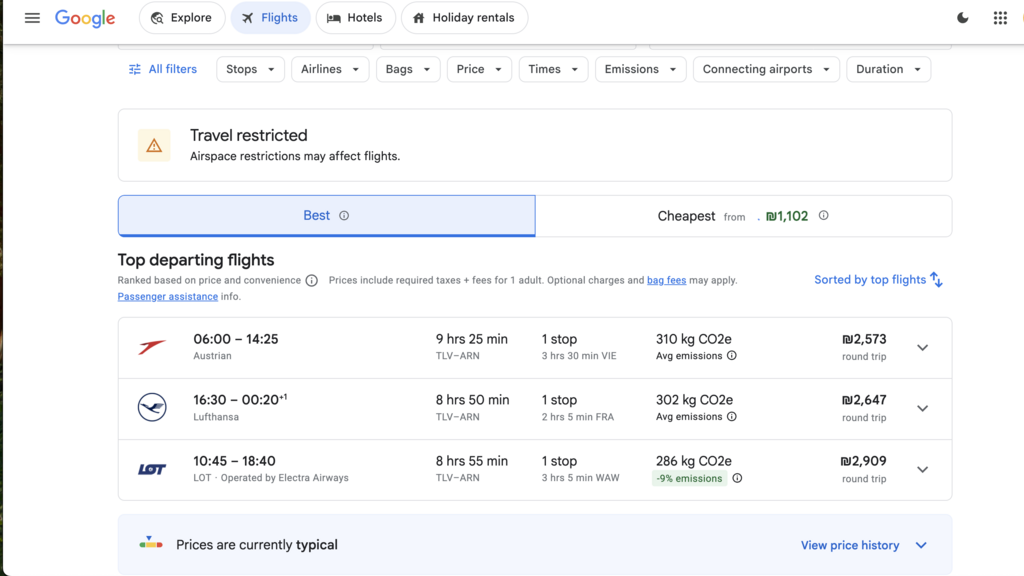Toggle dark mode moon icon
Viewport: 1024px width, 576px height.
963,18
